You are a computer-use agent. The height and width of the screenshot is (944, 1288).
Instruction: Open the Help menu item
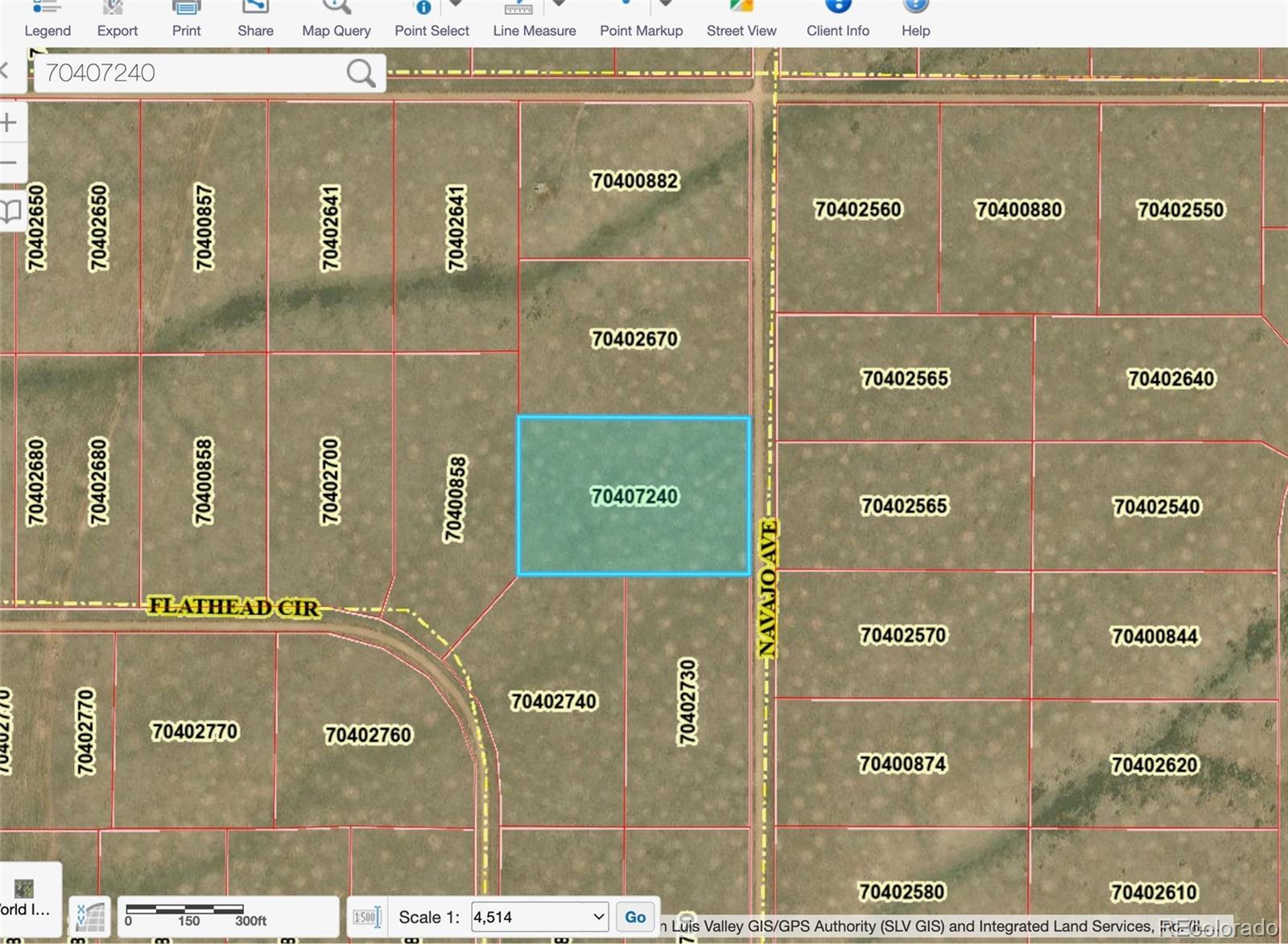[915, 20]
